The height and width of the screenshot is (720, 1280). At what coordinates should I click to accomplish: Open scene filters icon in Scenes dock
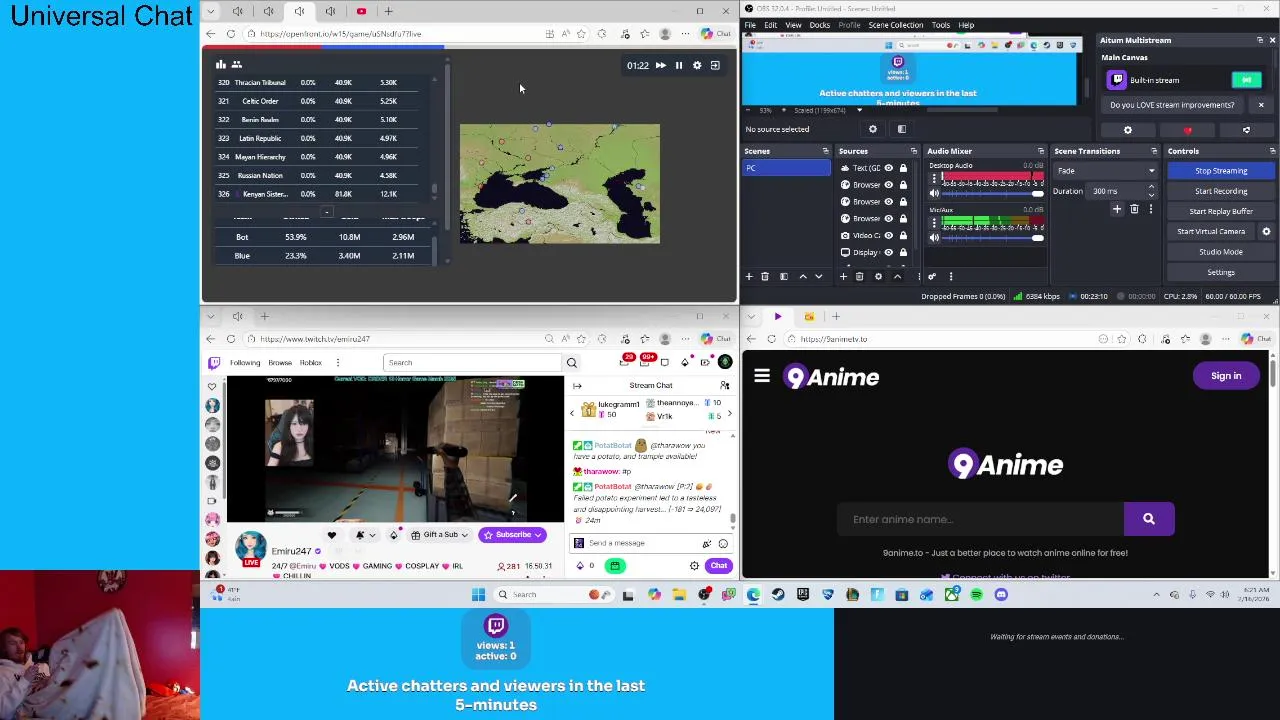point(784,276)
